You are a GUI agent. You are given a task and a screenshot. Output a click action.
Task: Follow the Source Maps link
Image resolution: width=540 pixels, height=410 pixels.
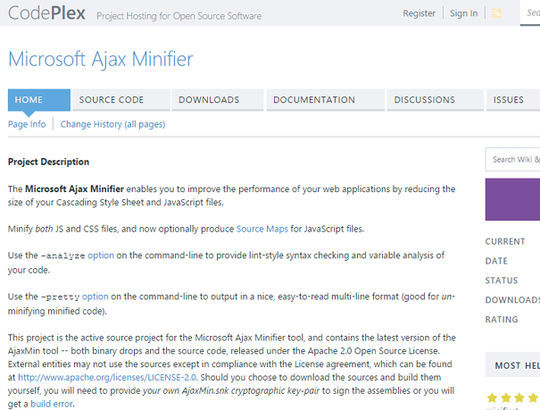tap(262, 229)
